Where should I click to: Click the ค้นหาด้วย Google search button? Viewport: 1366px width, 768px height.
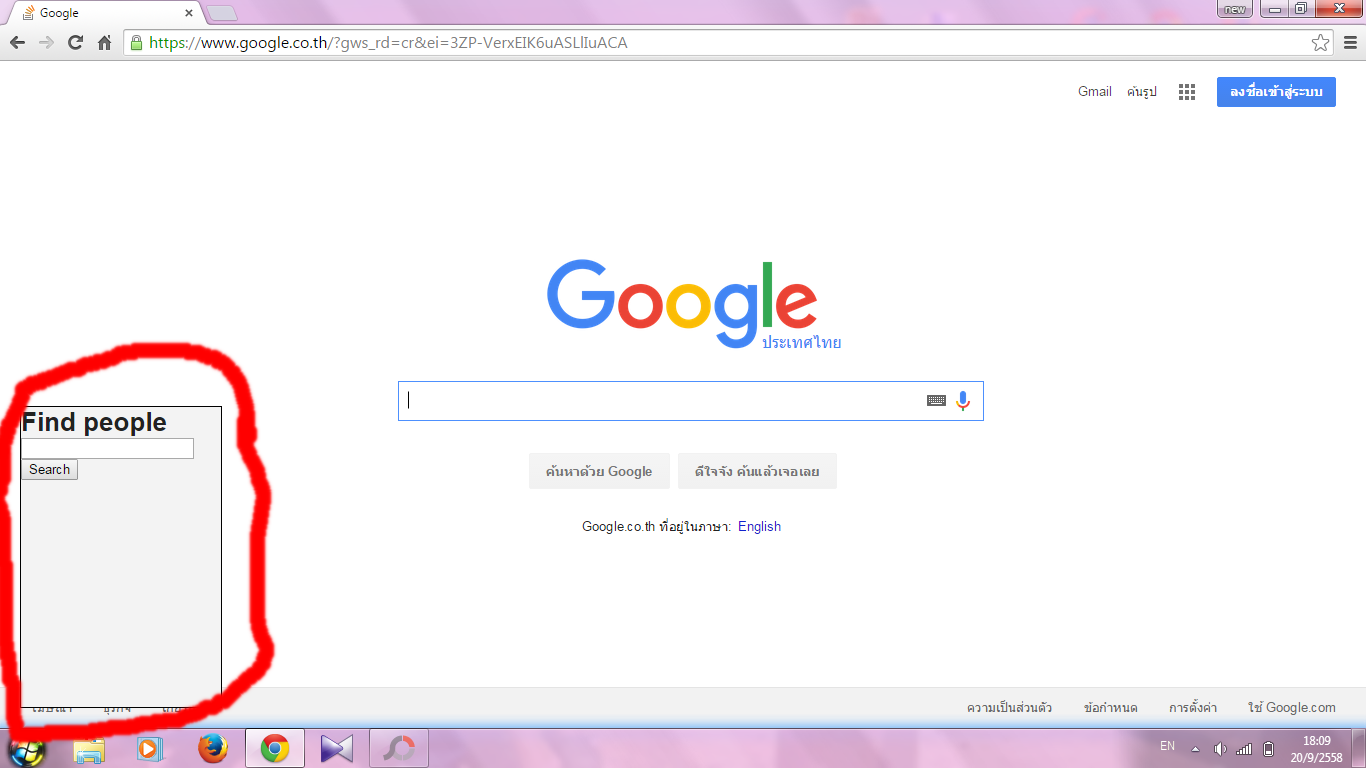click(599, 471)
